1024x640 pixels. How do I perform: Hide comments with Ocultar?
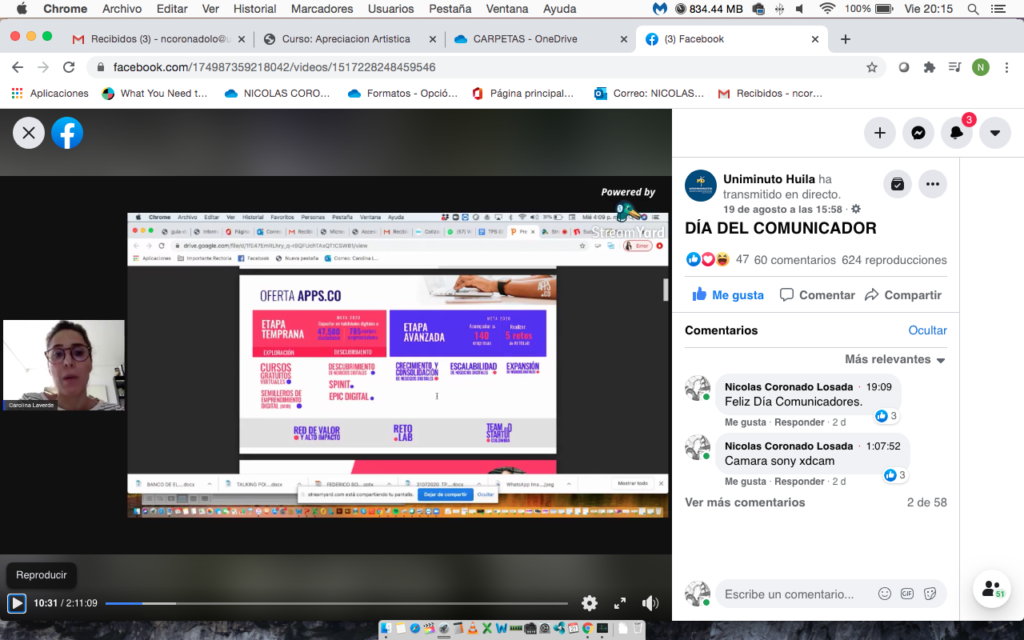point(927,330)
